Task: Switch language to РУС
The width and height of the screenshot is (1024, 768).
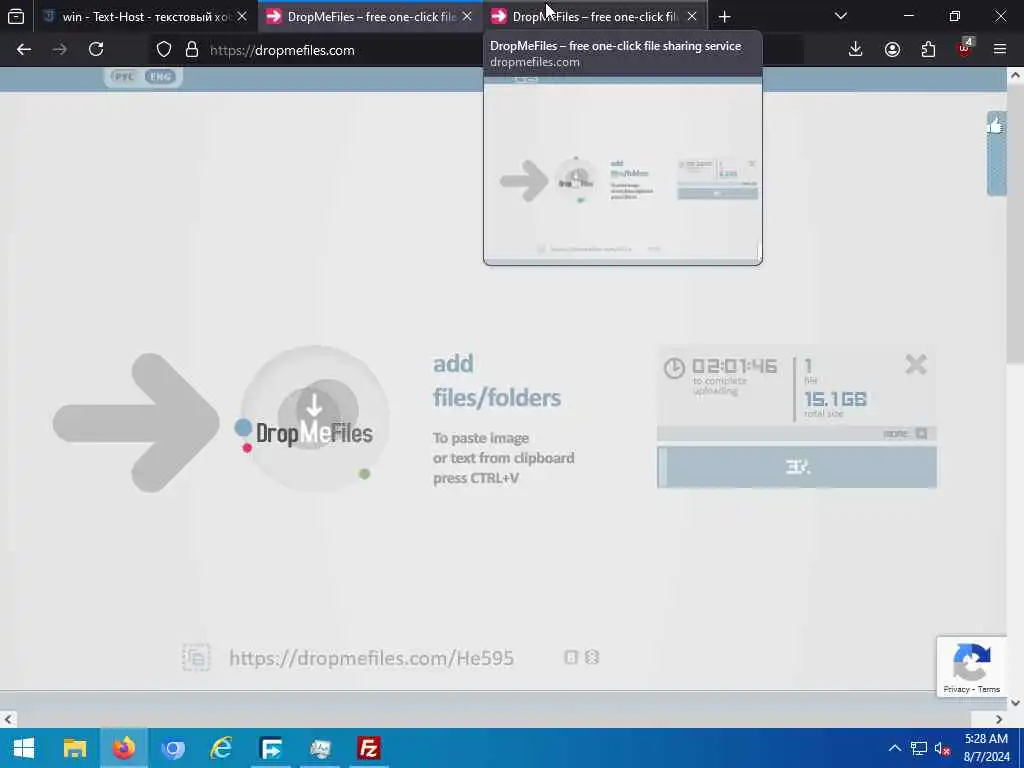Action: point(123,77)
